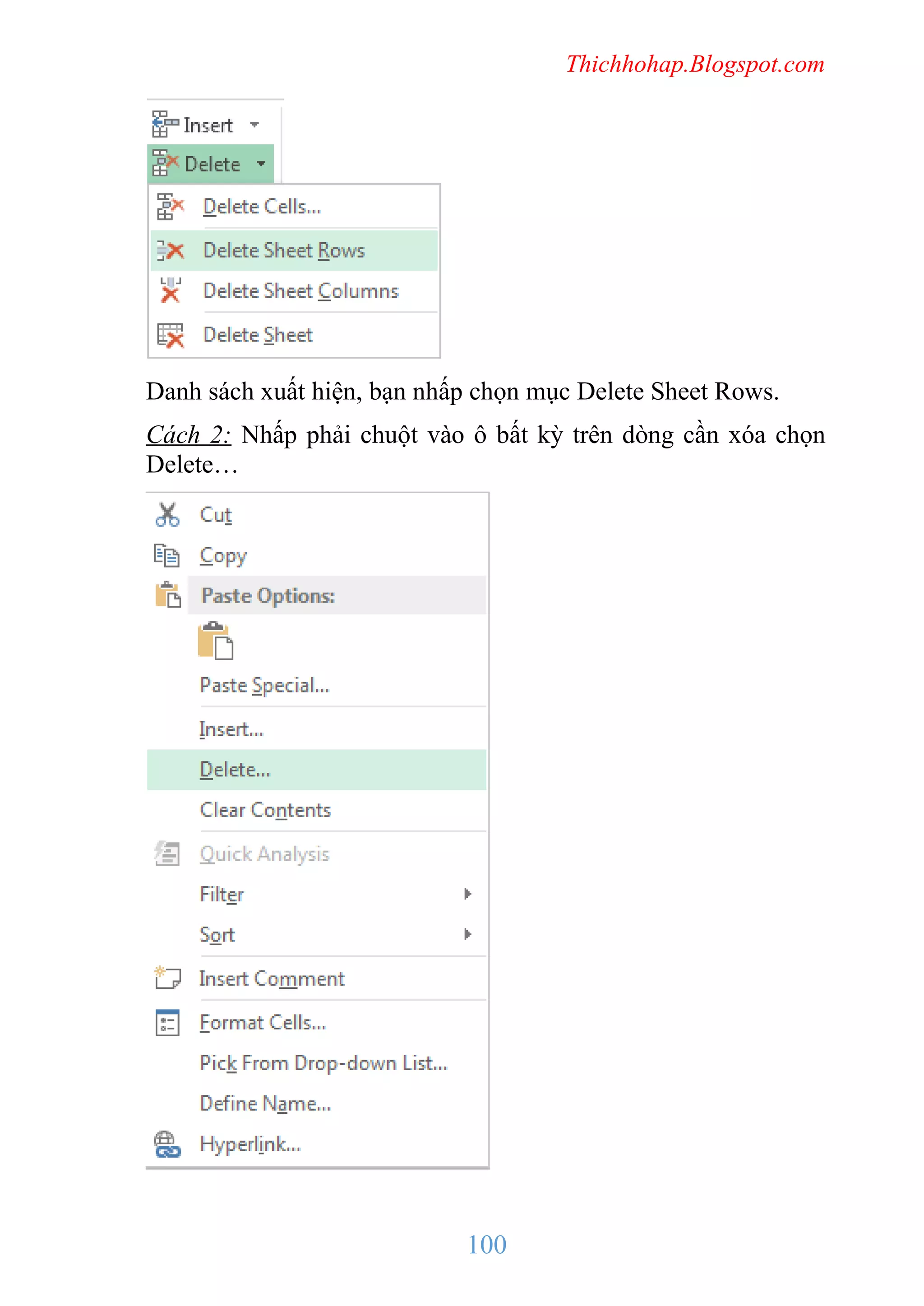Image resolution: width=924 pixels, height=1306 pixels.
Task: Click the Delete Sheet icon
Action: (170, 335)
